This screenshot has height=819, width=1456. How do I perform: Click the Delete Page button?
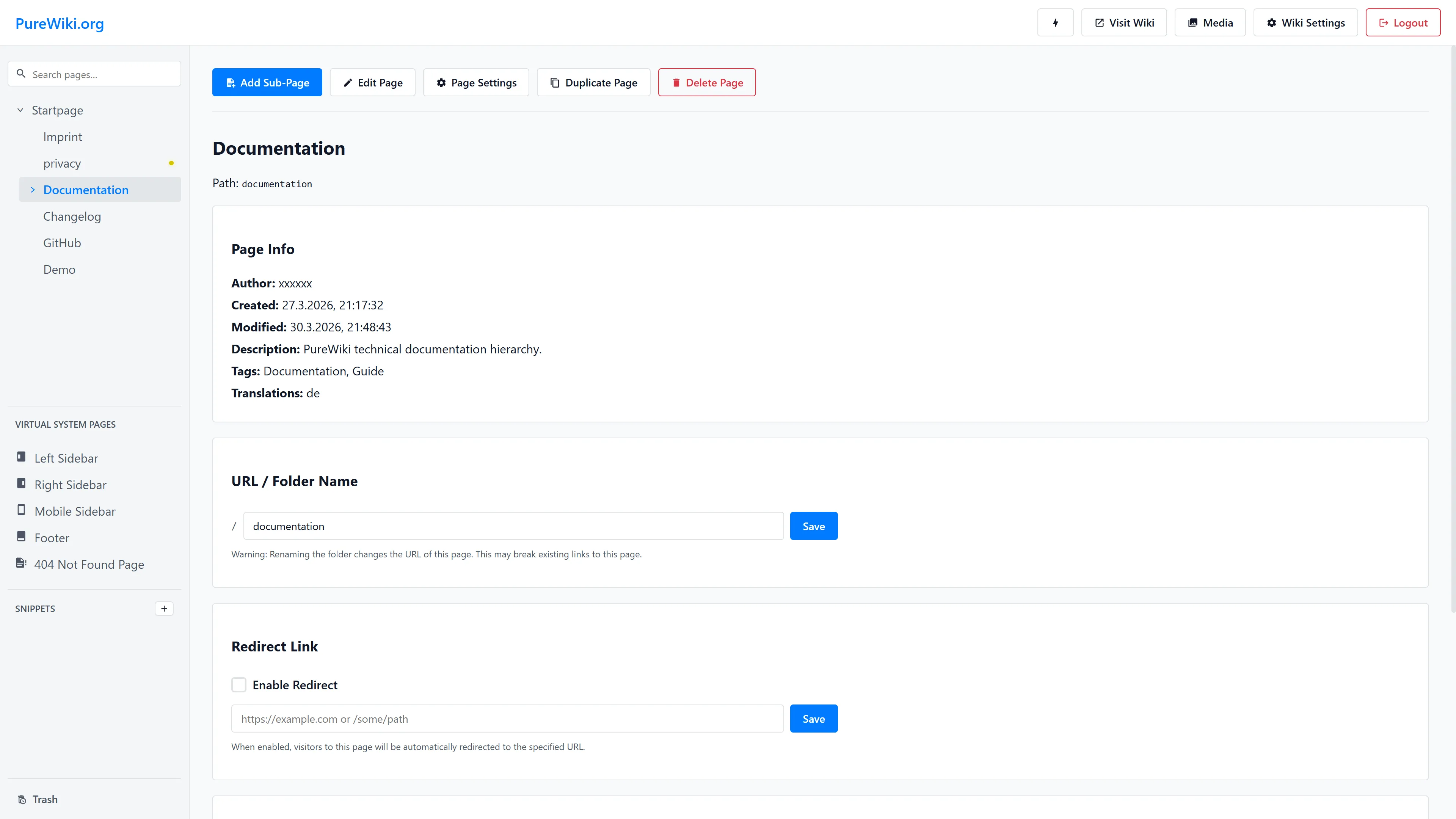tap(706, 83)
